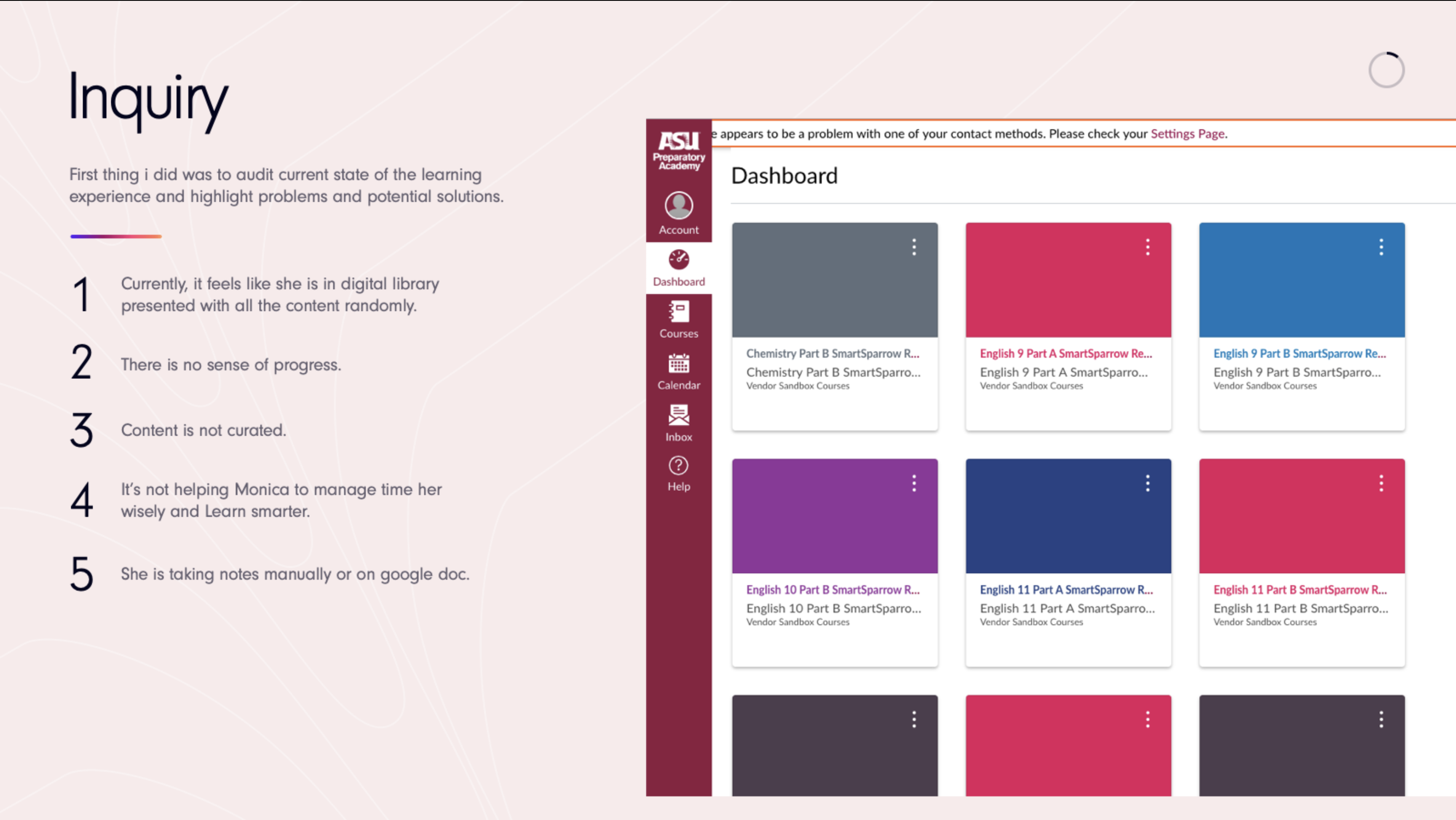
Task: Open options menu on English 9 Part B card
Action: (1381, 247)
